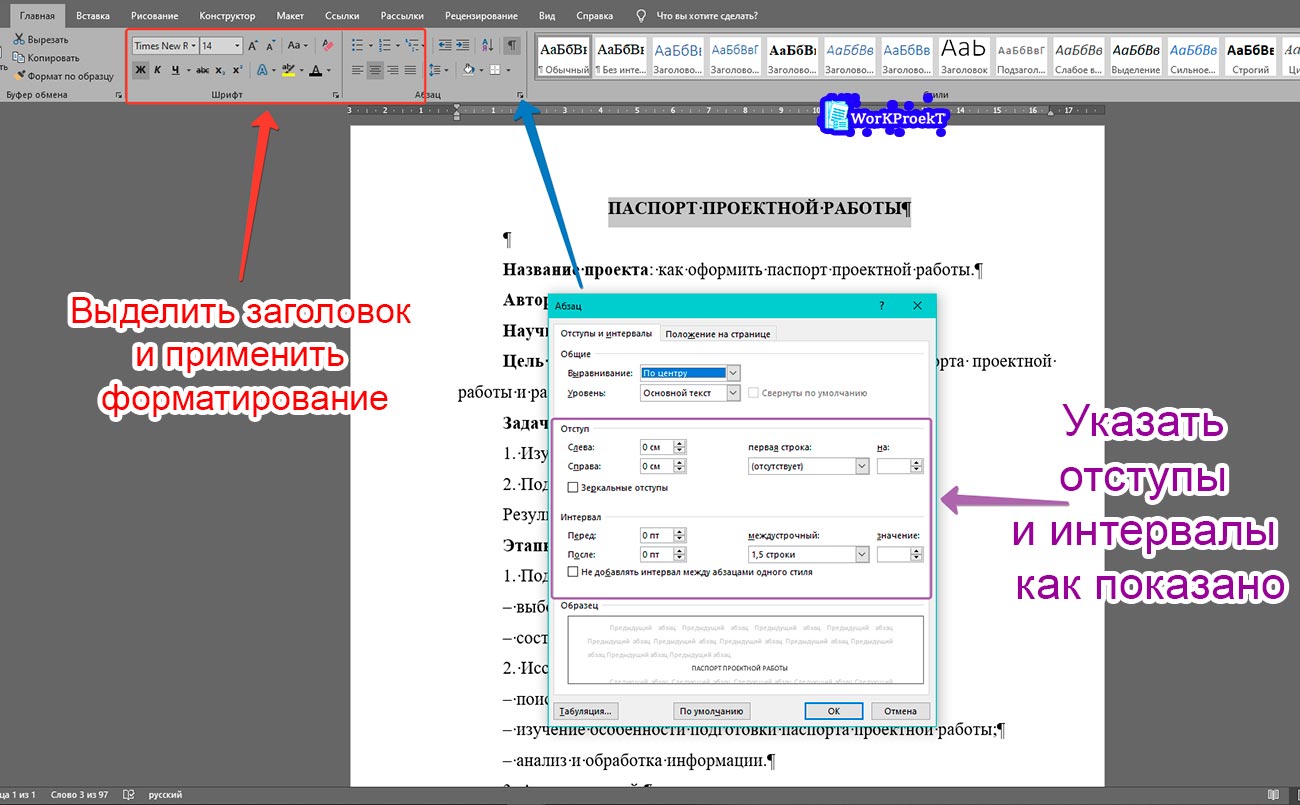Toggle the Свернуты по умолчанию checkbox
Viewport: 1300px width, 805px height.
click(756, 392)
